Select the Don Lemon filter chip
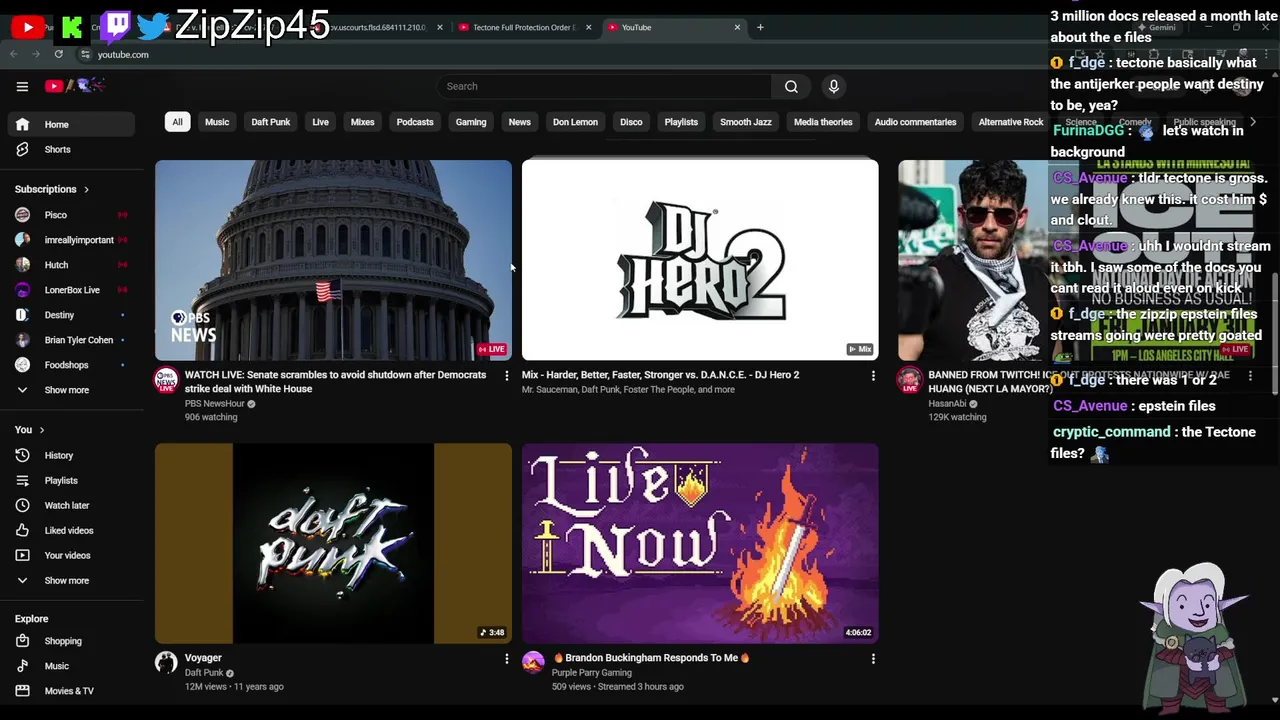 click(575, 122)
